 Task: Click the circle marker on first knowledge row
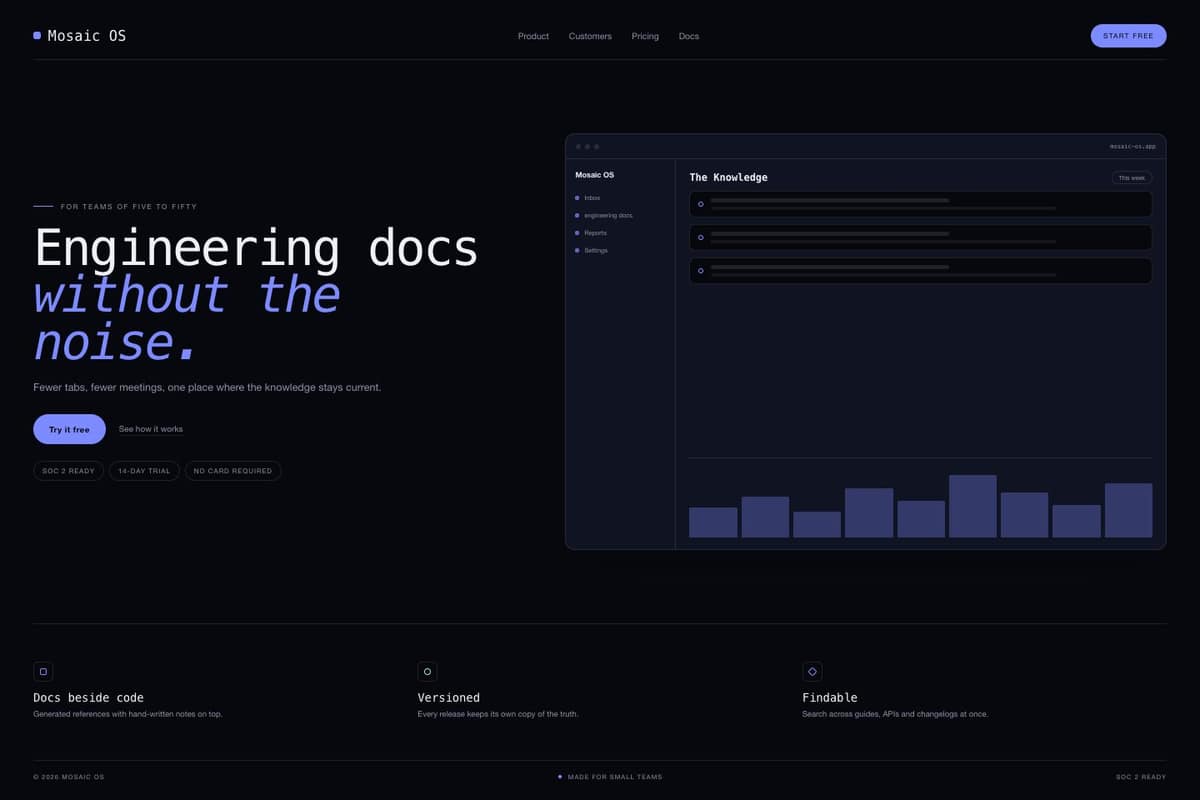700,204
